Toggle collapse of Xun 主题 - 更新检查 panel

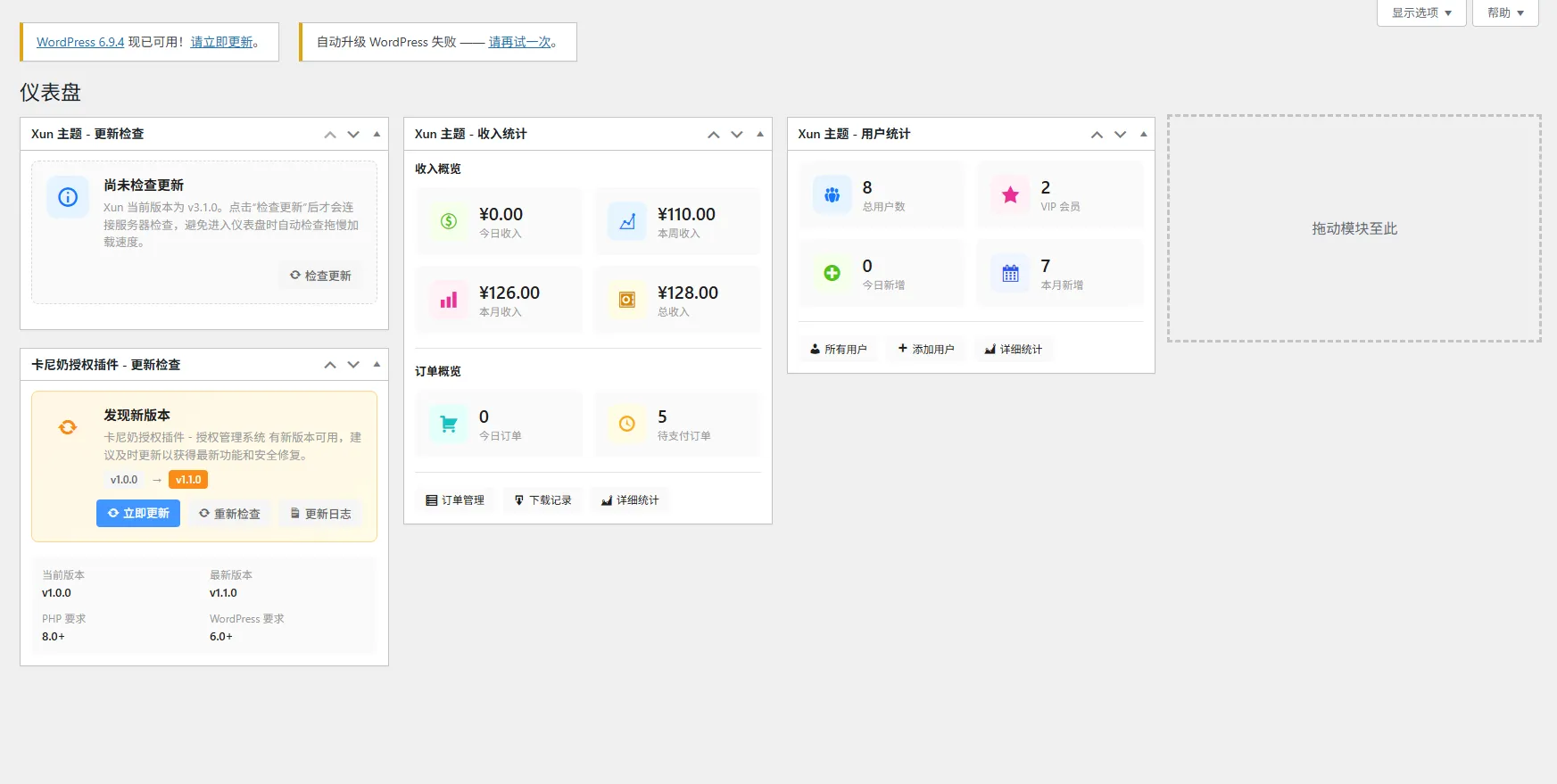(377, 134)
